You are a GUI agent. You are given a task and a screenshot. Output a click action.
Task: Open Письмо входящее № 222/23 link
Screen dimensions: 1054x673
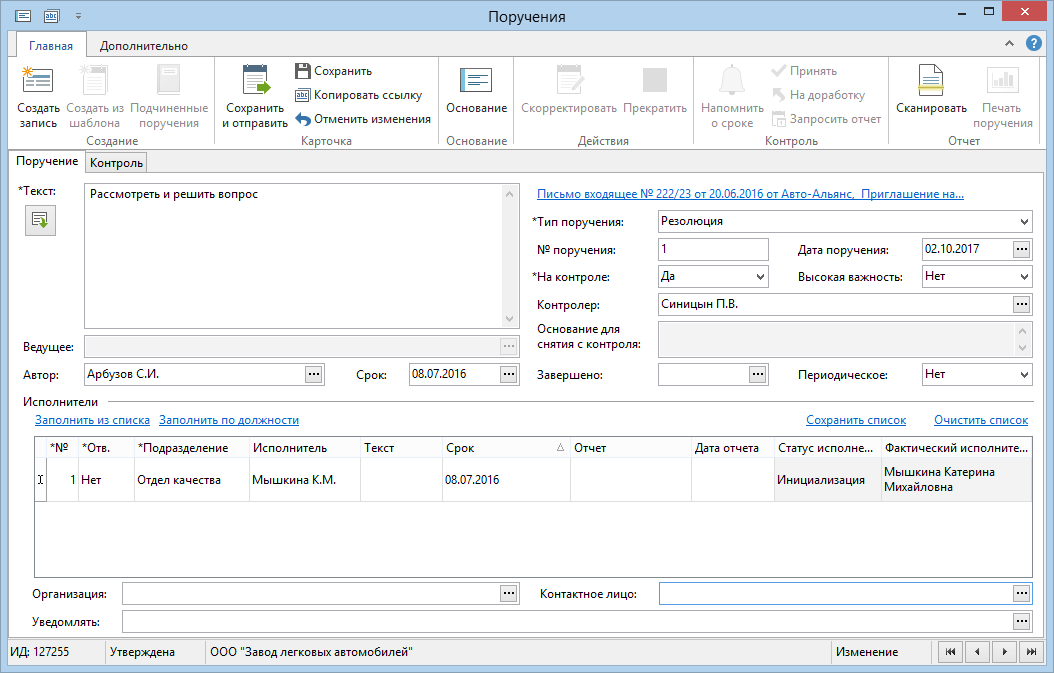click(750, 194)
